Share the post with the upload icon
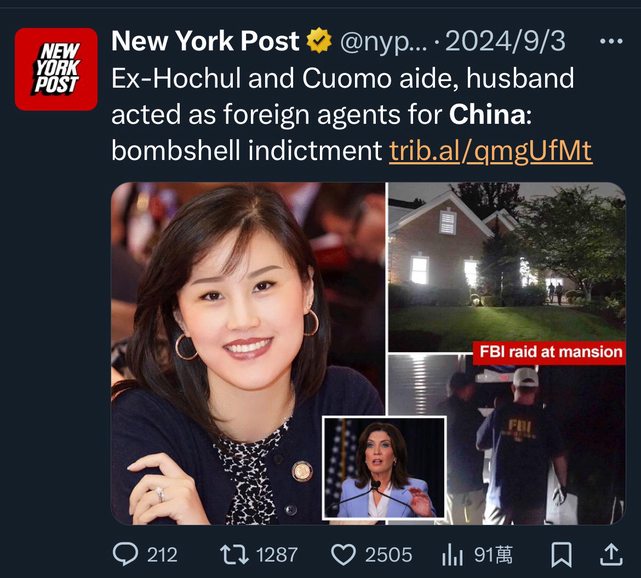 [611, 554]
